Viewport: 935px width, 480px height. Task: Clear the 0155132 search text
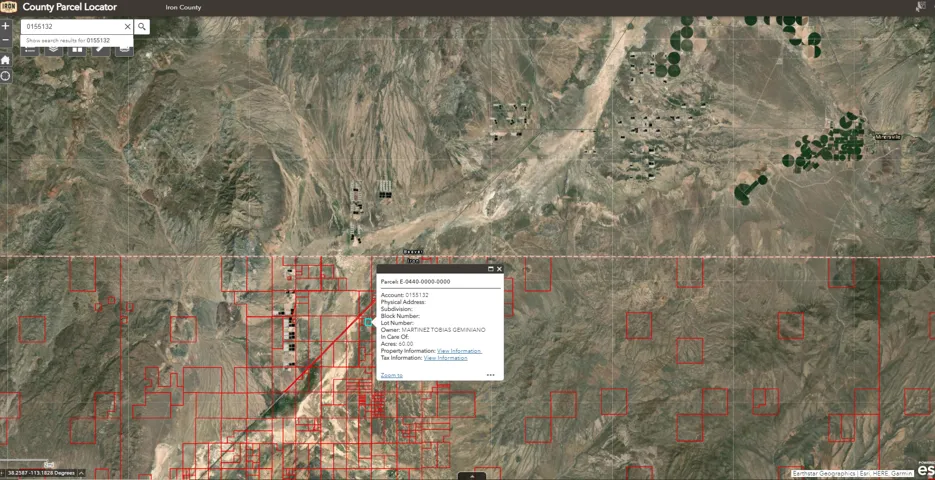(x=127, y=27)
